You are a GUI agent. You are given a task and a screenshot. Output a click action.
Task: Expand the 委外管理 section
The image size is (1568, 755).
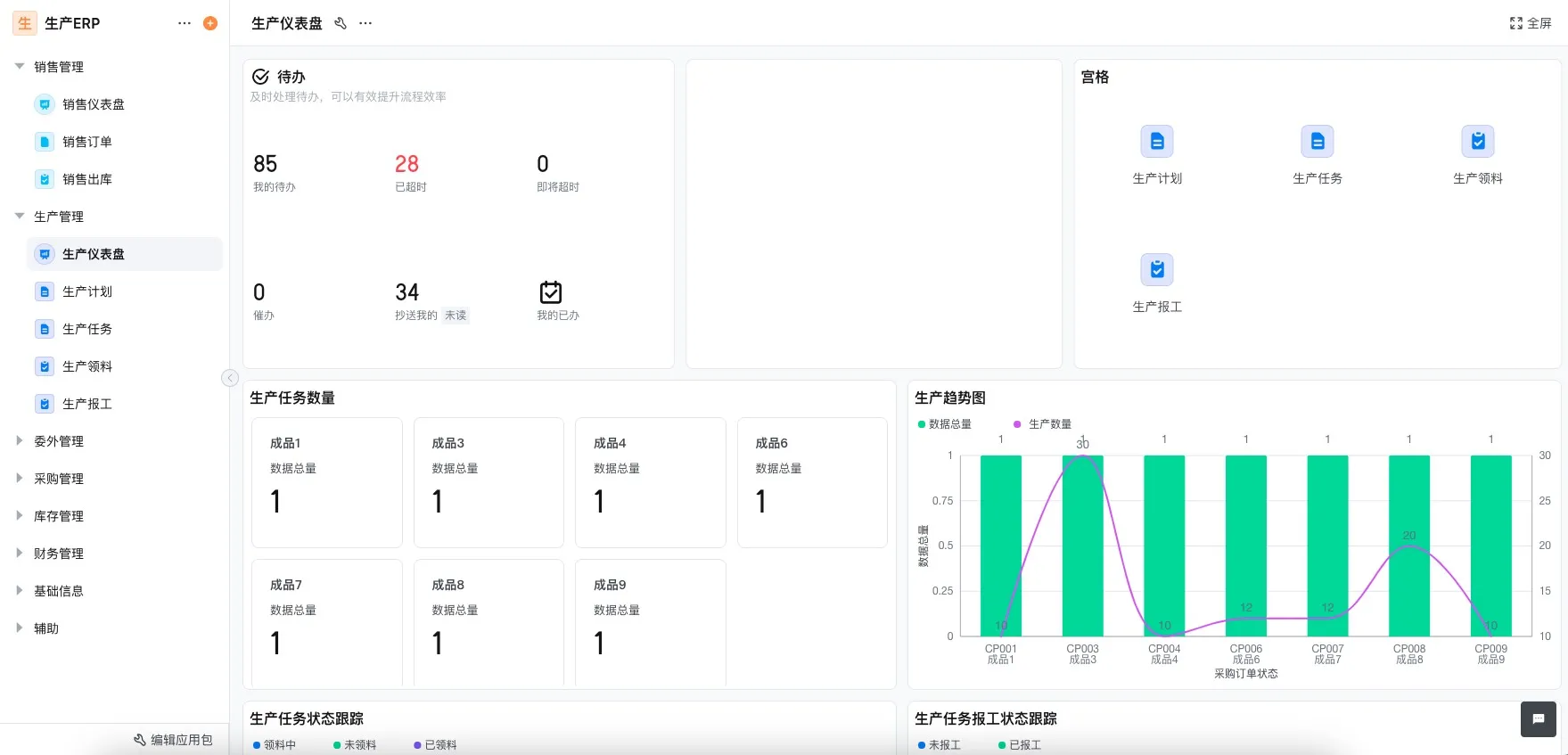pyautogui.click(x=20, y=440)
